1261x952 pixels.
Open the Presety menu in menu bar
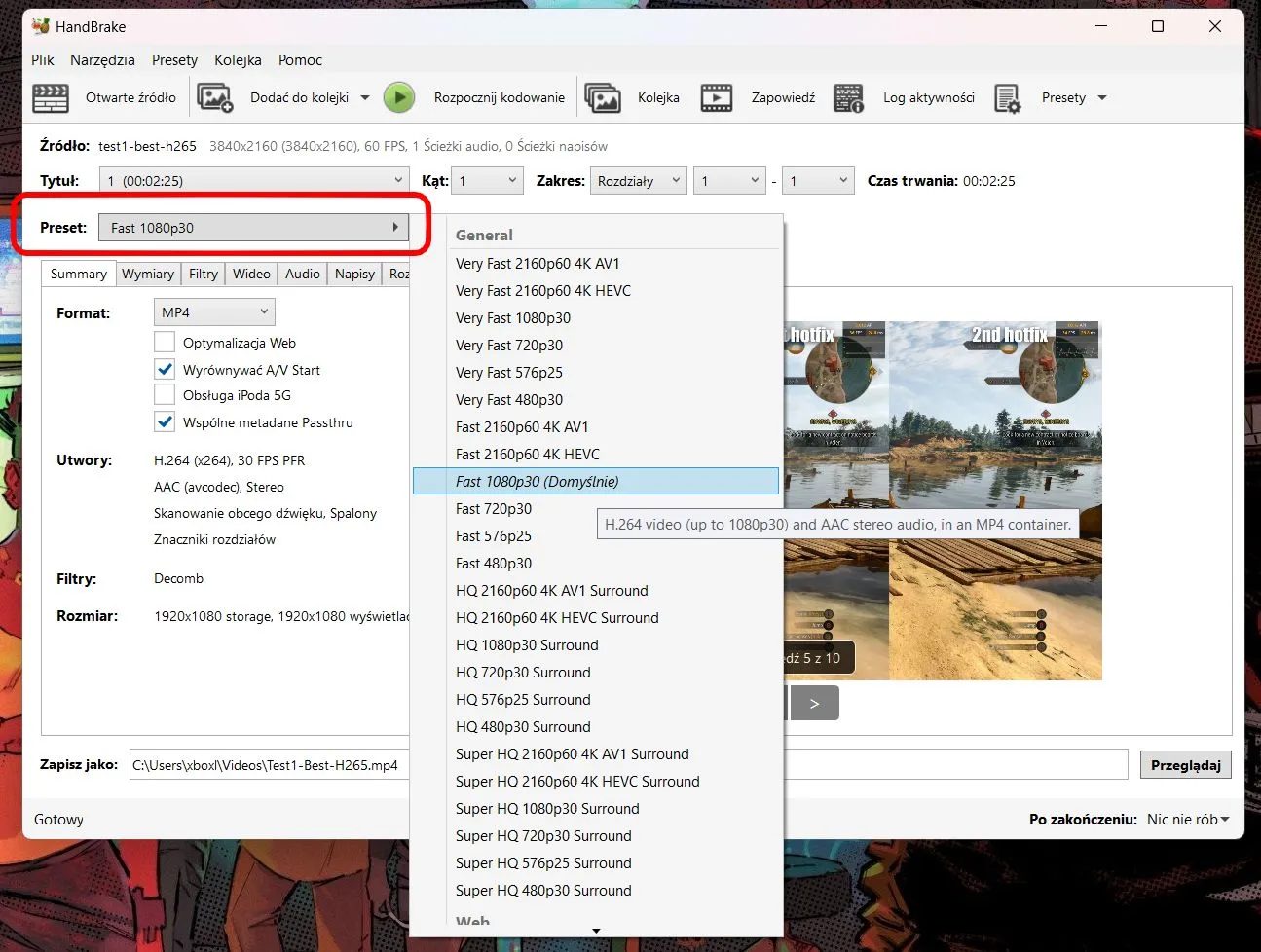(174, 60)
